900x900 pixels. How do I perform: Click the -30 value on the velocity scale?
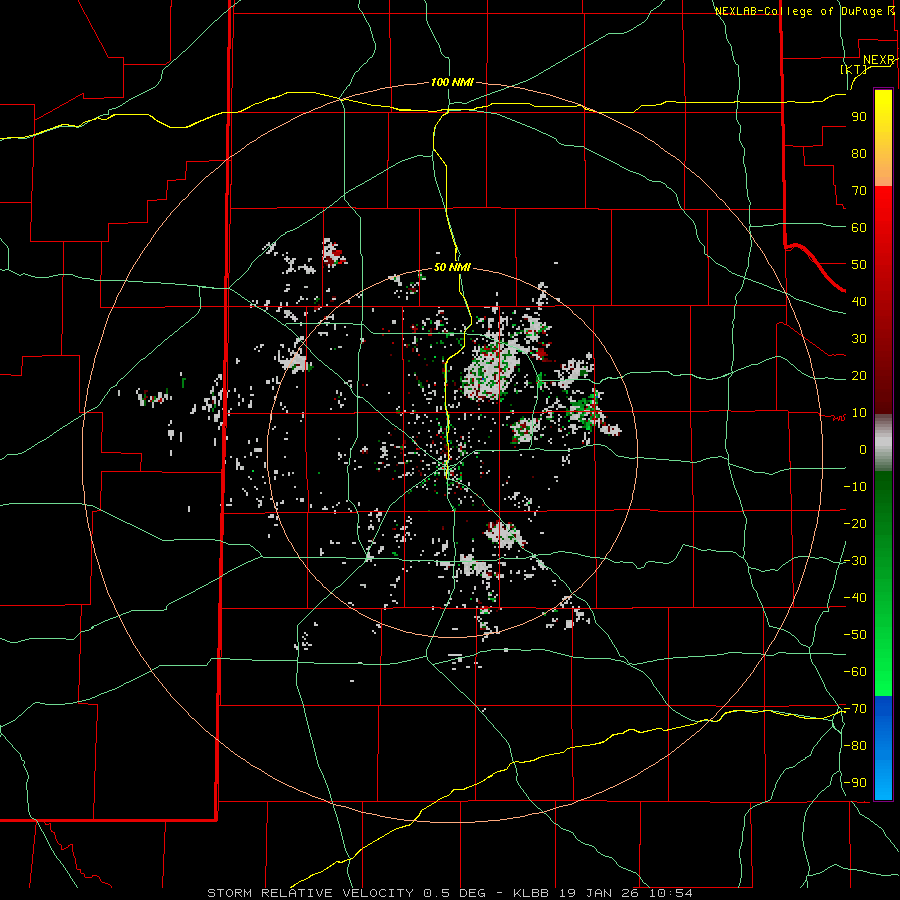(855, 561)
